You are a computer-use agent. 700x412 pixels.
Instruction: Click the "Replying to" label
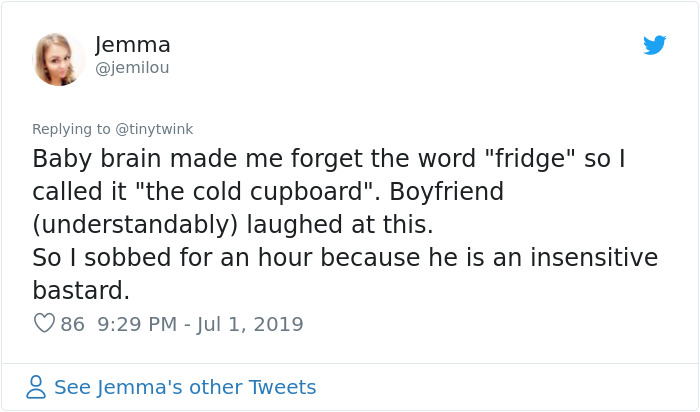click(x=72, y=129)
